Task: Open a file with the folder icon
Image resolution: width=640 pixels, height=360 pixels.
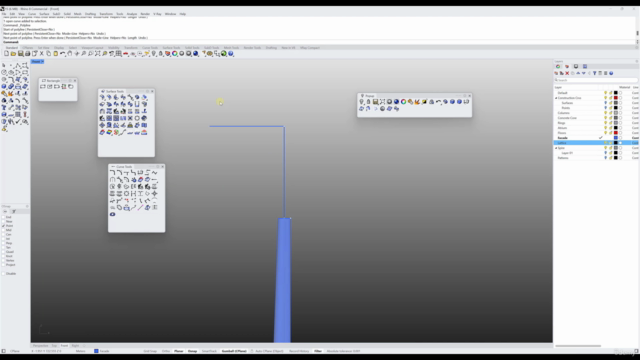Action: click(13, 53)
